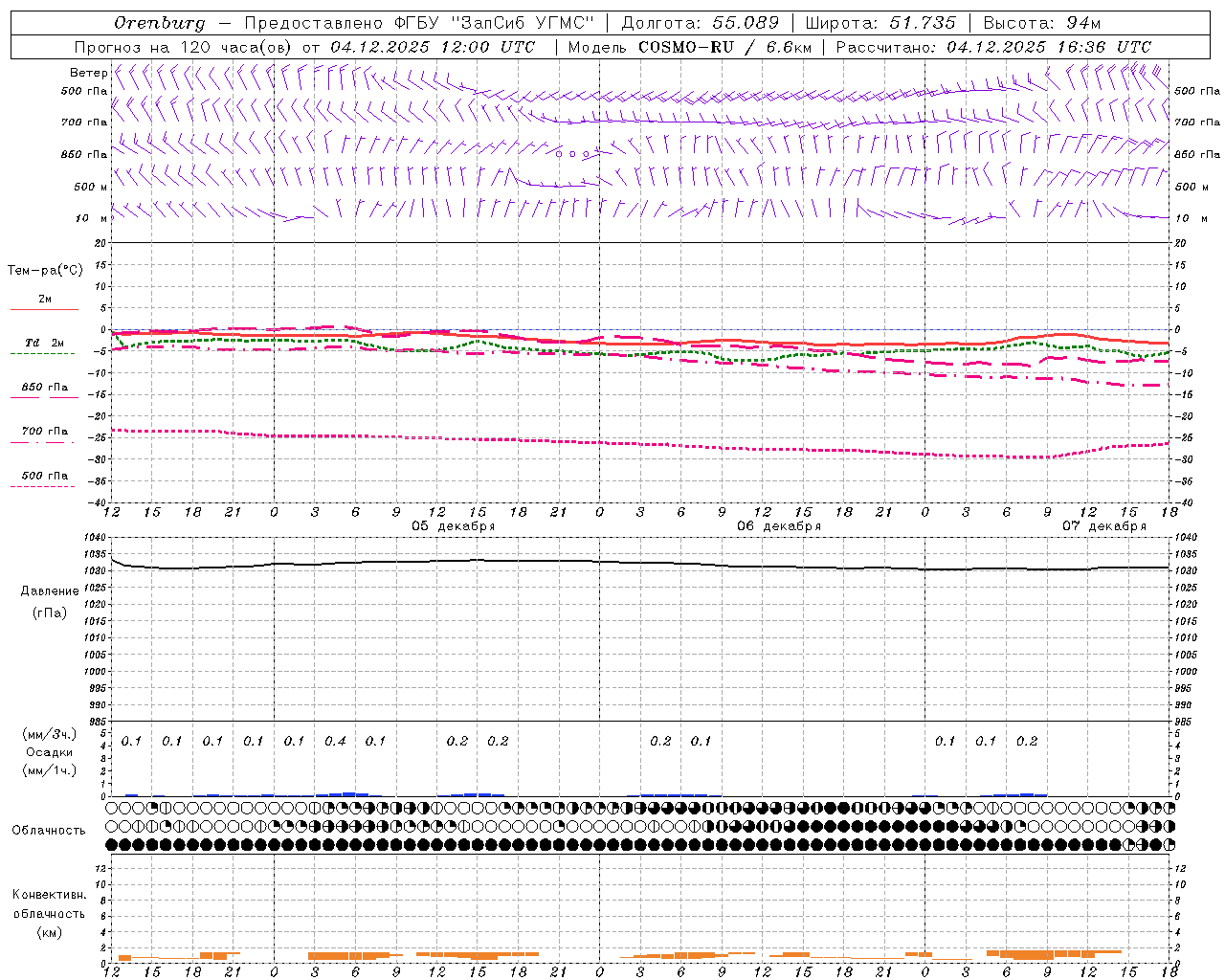
Task: Click the '(гПа)' unit under Давление
Action: (50, 612)
